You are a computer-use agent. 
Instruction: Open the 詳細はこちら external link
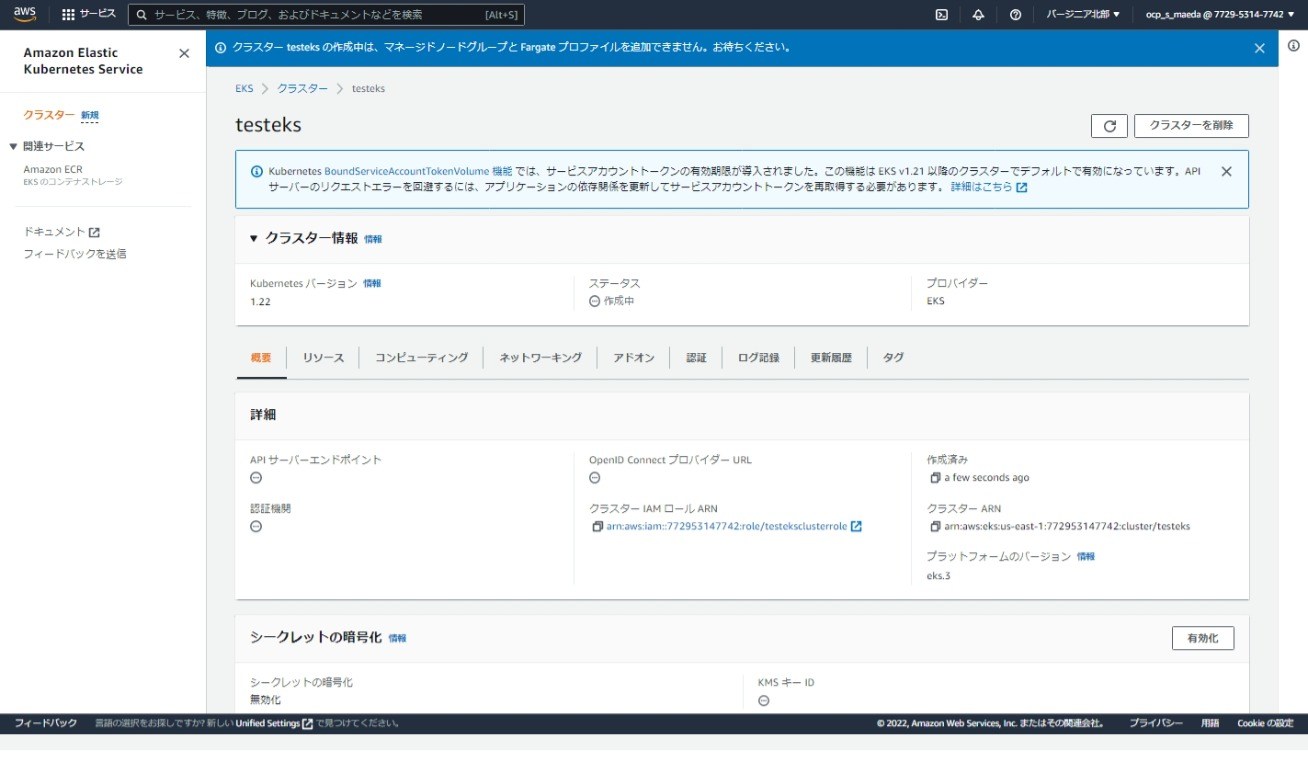coord(988,187)
